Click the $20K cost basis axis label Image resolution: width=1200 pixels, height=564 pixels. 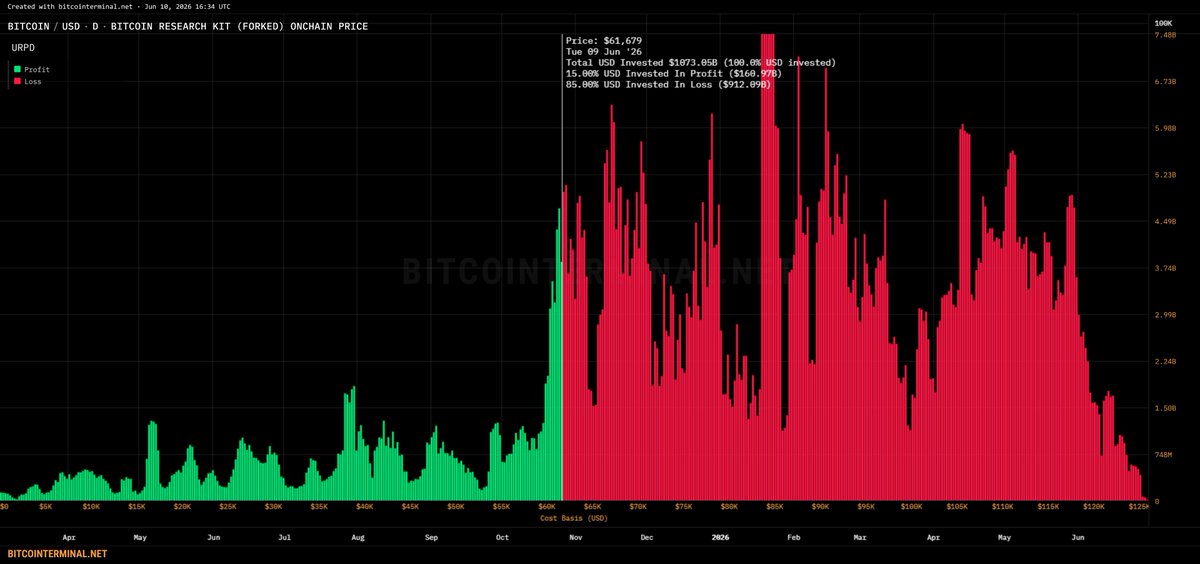coord(182,507)
